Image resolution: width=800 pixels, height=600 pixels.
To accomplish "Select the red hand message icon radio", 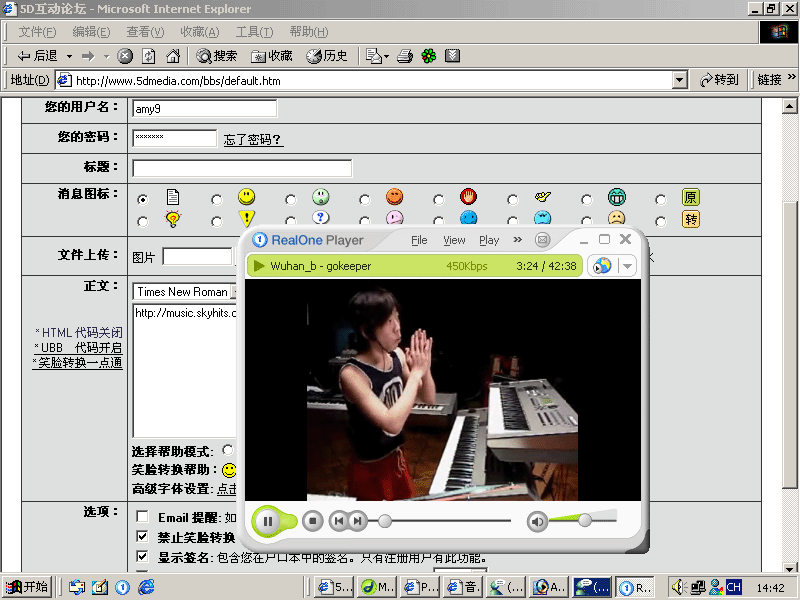I will point(439,199).
